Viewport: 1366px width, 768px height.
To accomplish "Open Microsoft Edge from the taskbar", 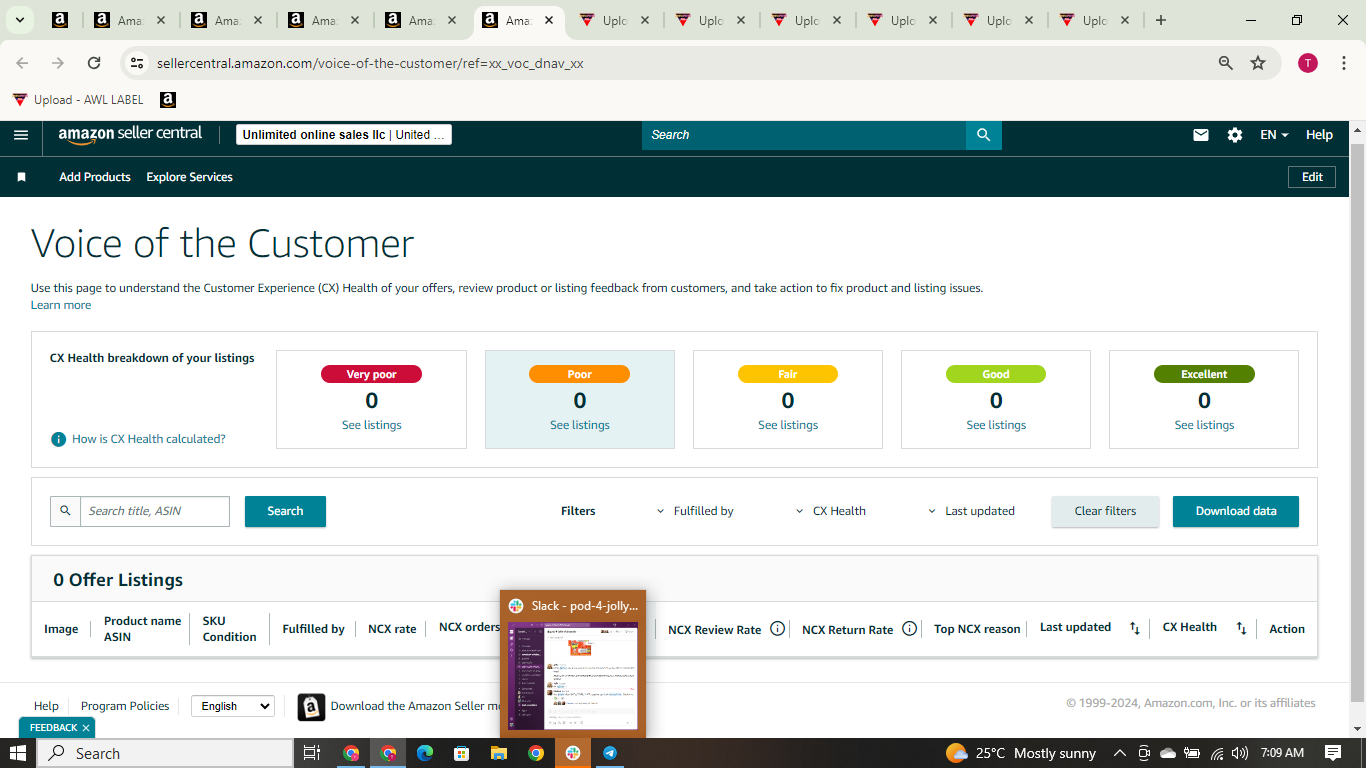I will tap(425, 753).
